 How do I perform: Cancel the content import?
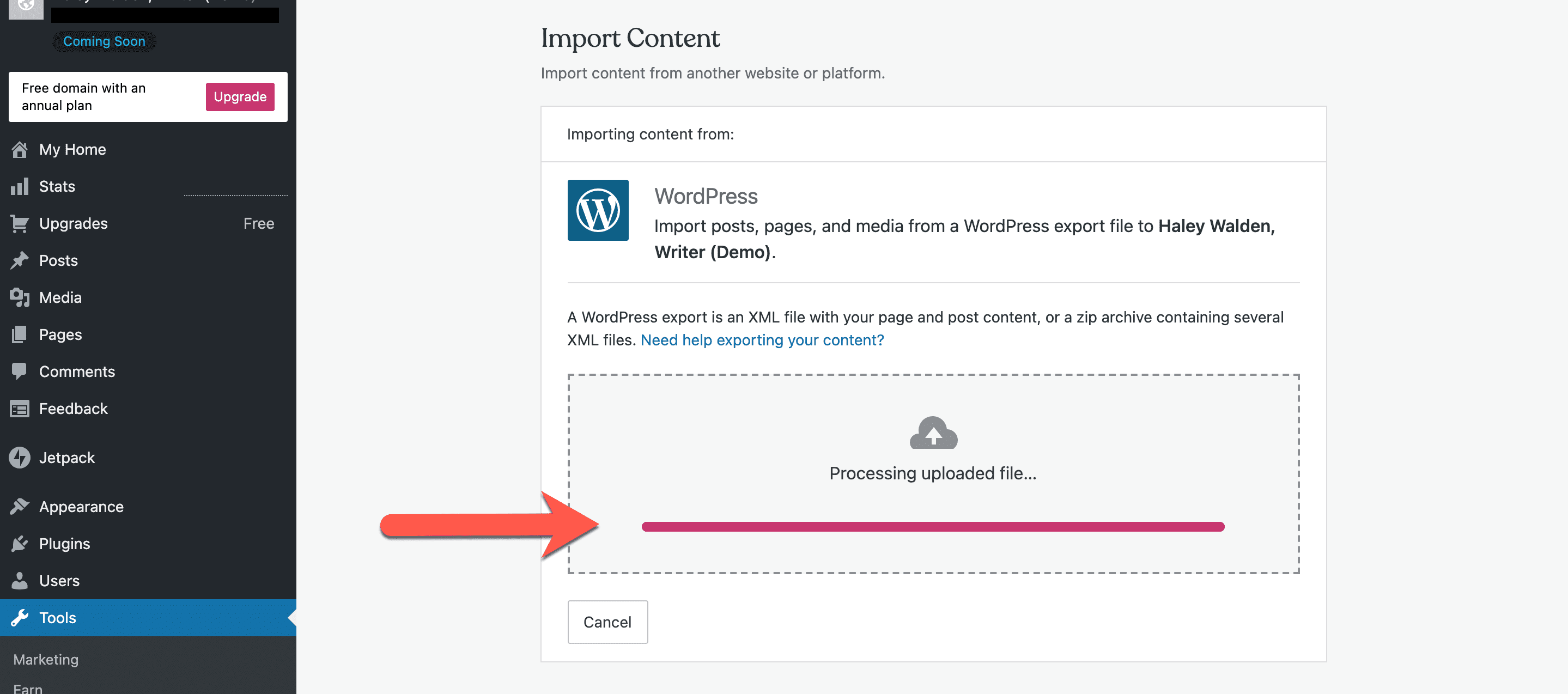pos(607,622)
